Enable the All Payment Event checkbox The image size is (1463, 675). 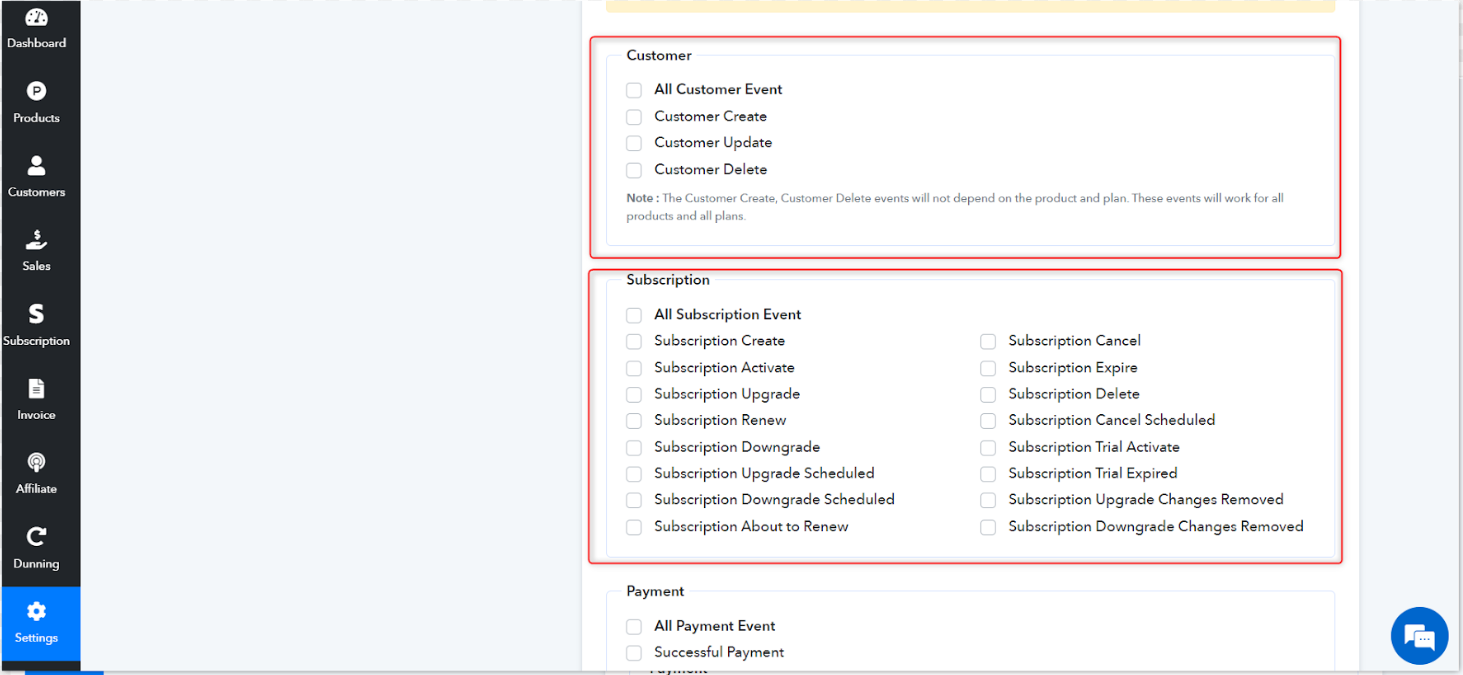pos(634,627)
